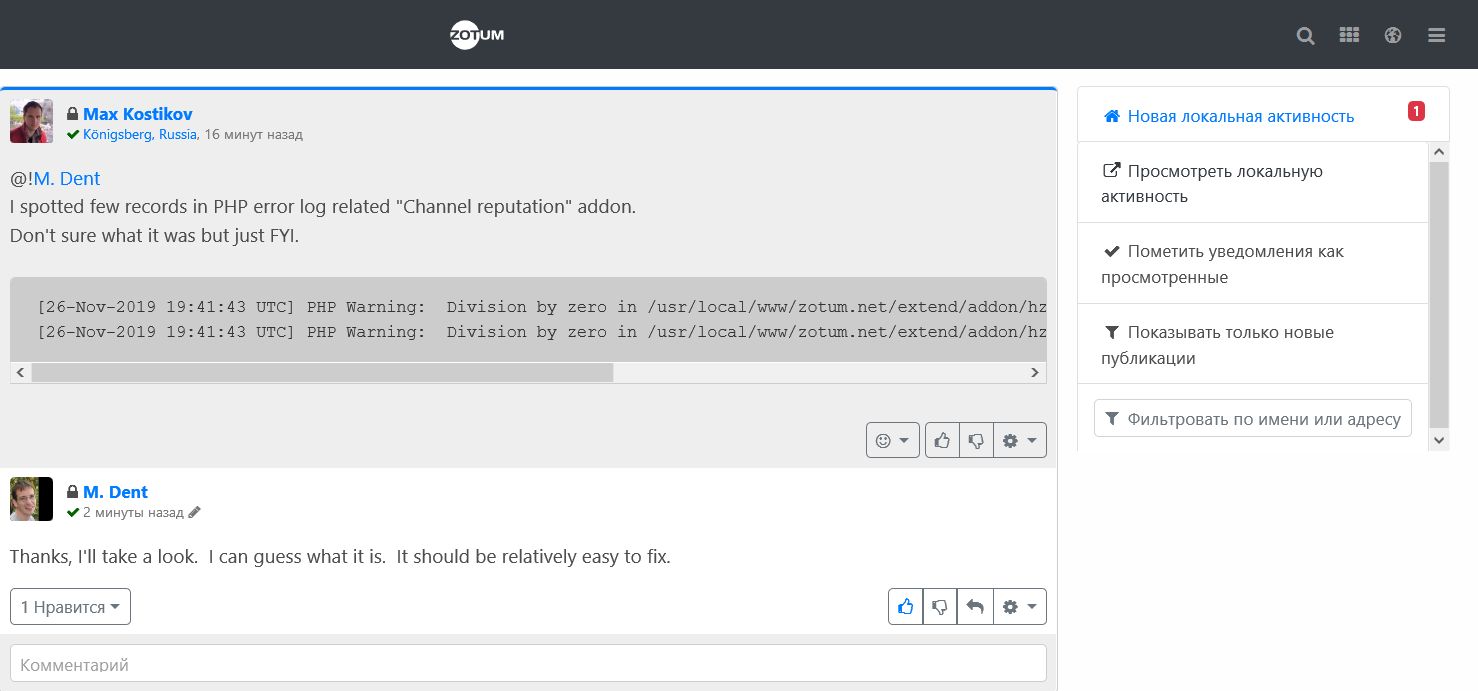Click the "Комментарий" comment input field

(x=528, y=664)
